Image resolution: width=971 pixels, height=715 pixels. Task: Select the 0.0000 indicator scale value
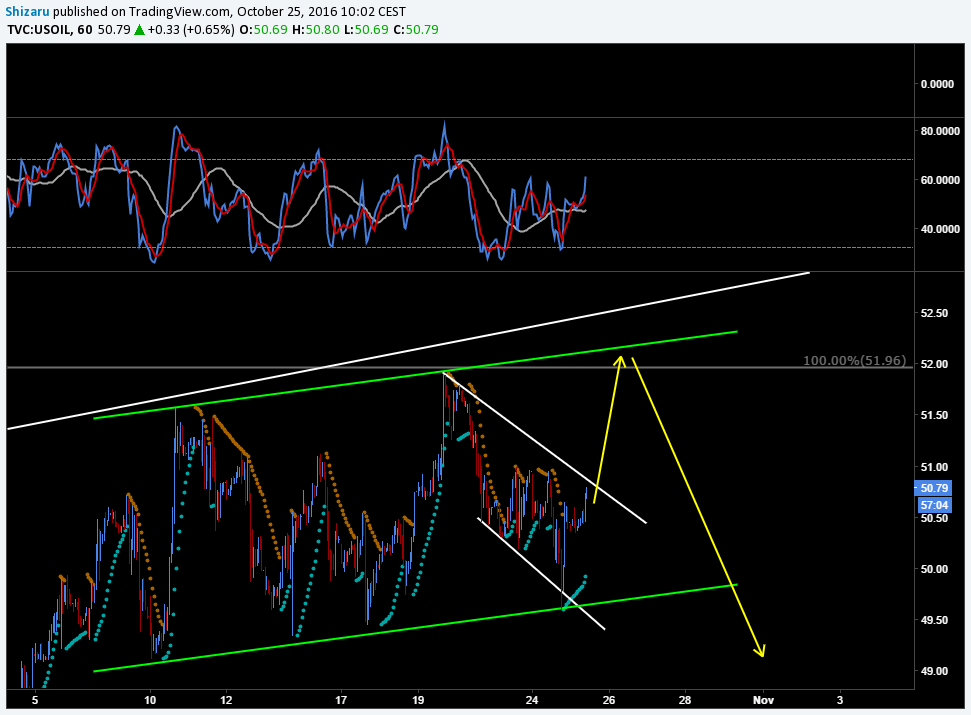(938, 84)
